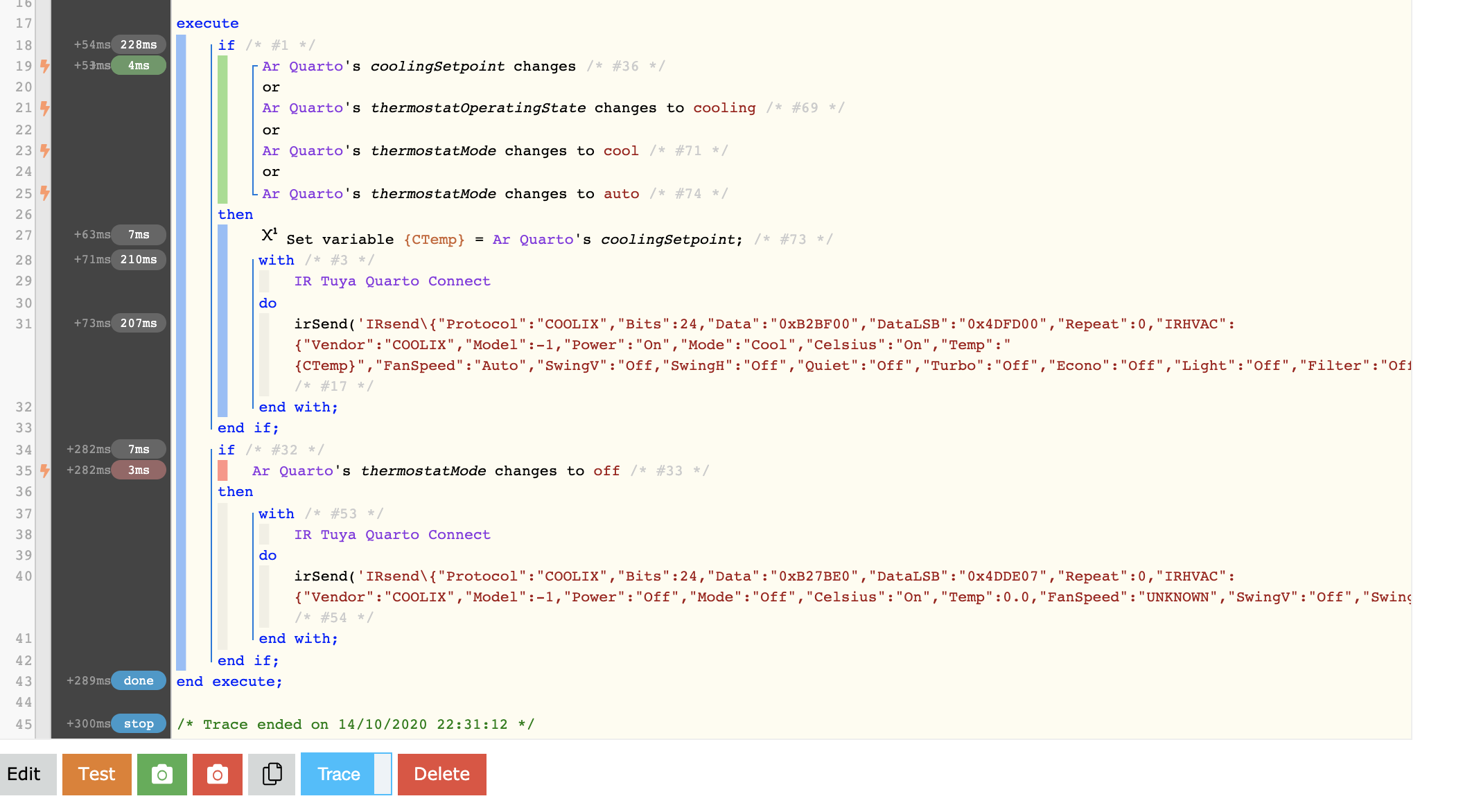The width and height of the screenshot is (1472, 812).
Task: Click the 'do' keyword on line 30
Action: point(268,303)
